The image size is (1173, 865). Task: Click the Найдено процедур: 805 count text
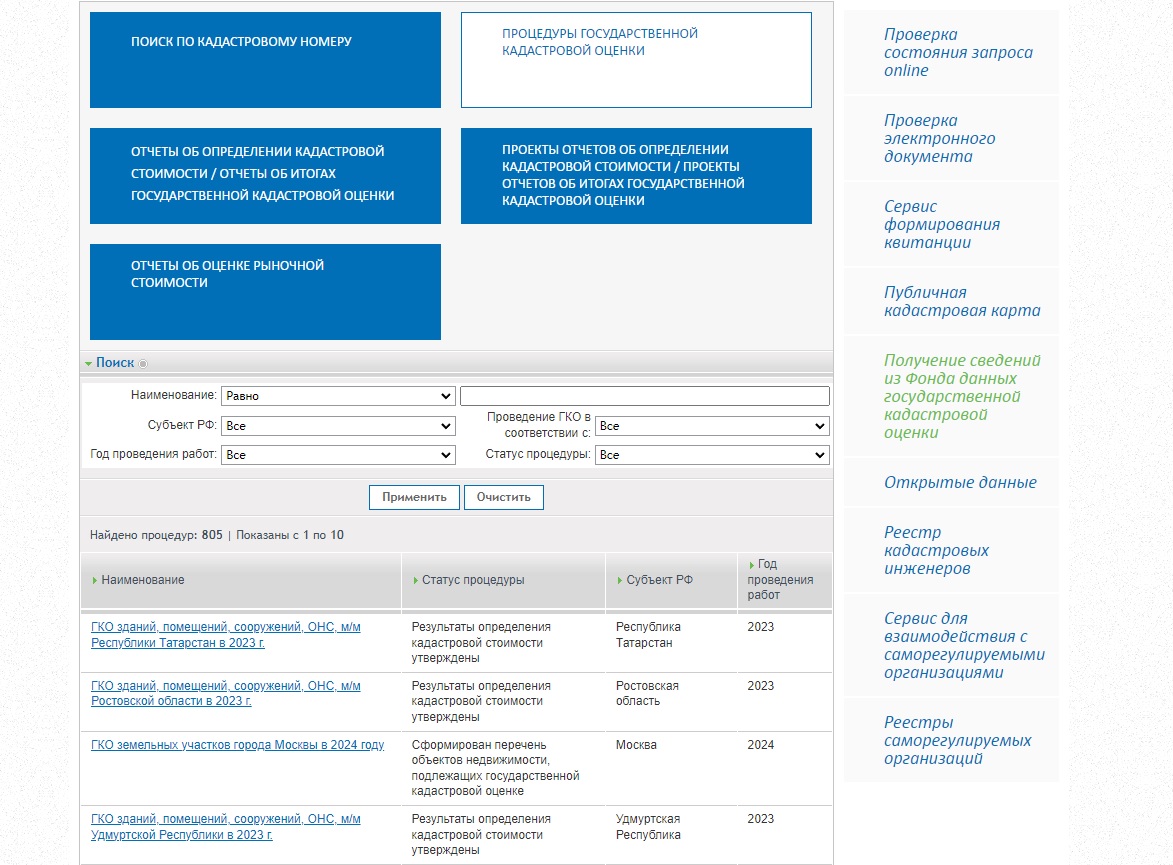[156, 536]
